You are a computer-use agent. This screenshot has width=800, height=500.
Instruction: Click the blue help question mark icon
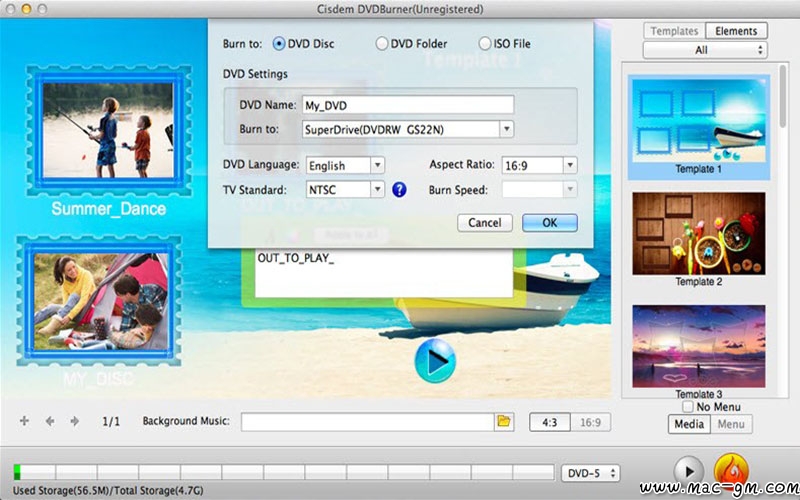click(x=399, y=190)
